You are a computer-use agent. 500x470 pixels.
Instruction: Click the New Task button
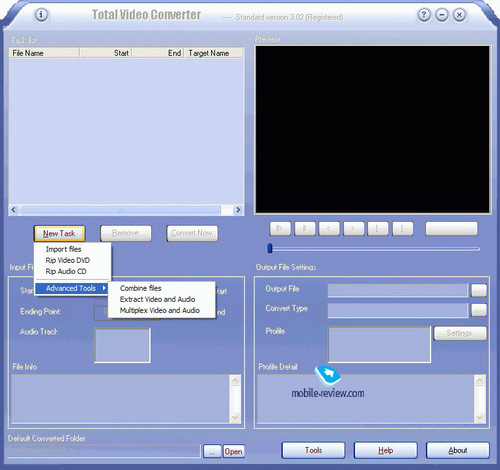tap(59, 233)
